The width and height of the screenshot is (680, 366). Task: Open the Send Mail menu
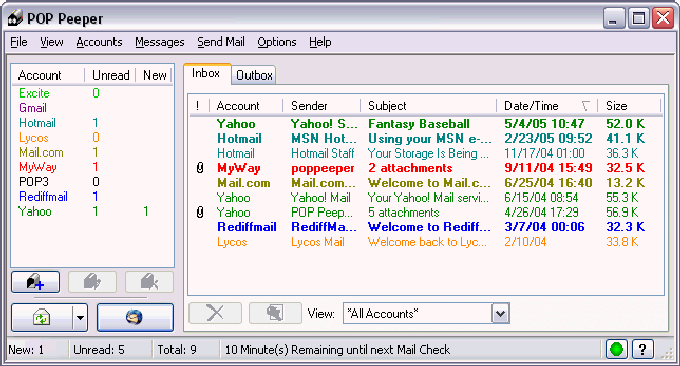pos(221,42)
